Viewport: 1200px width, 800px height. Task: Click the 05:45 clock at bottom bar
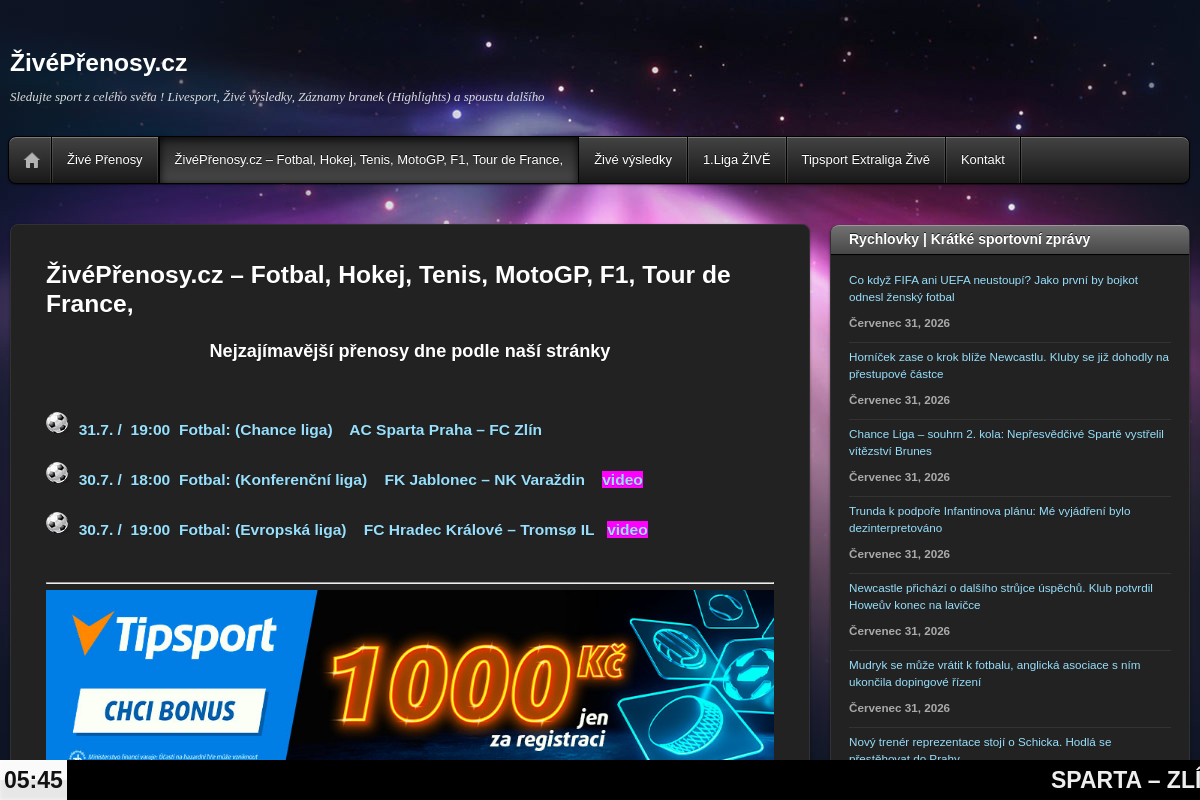[33, 780]
